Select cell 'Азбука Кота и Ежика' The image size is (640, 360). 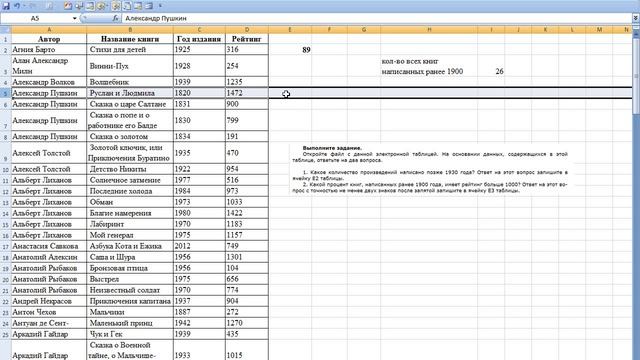(x=130, y=247)
